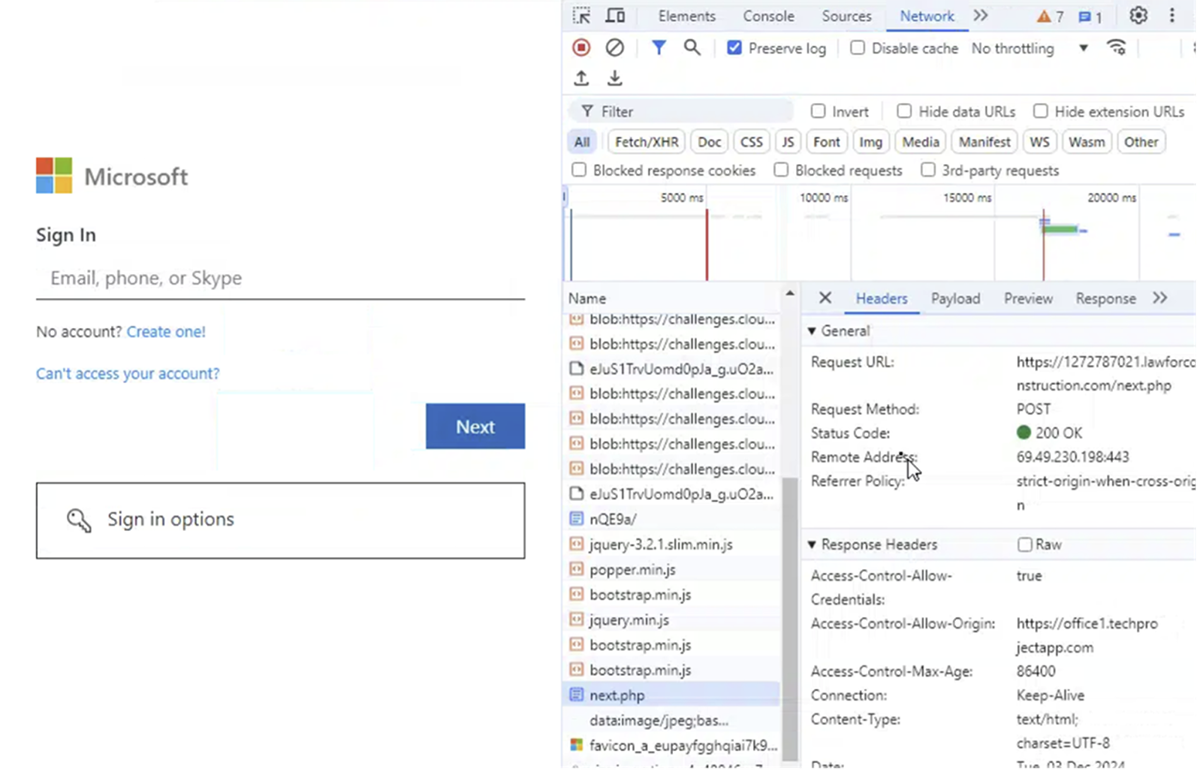Switch to the Console tab

[x=769, y=16]
